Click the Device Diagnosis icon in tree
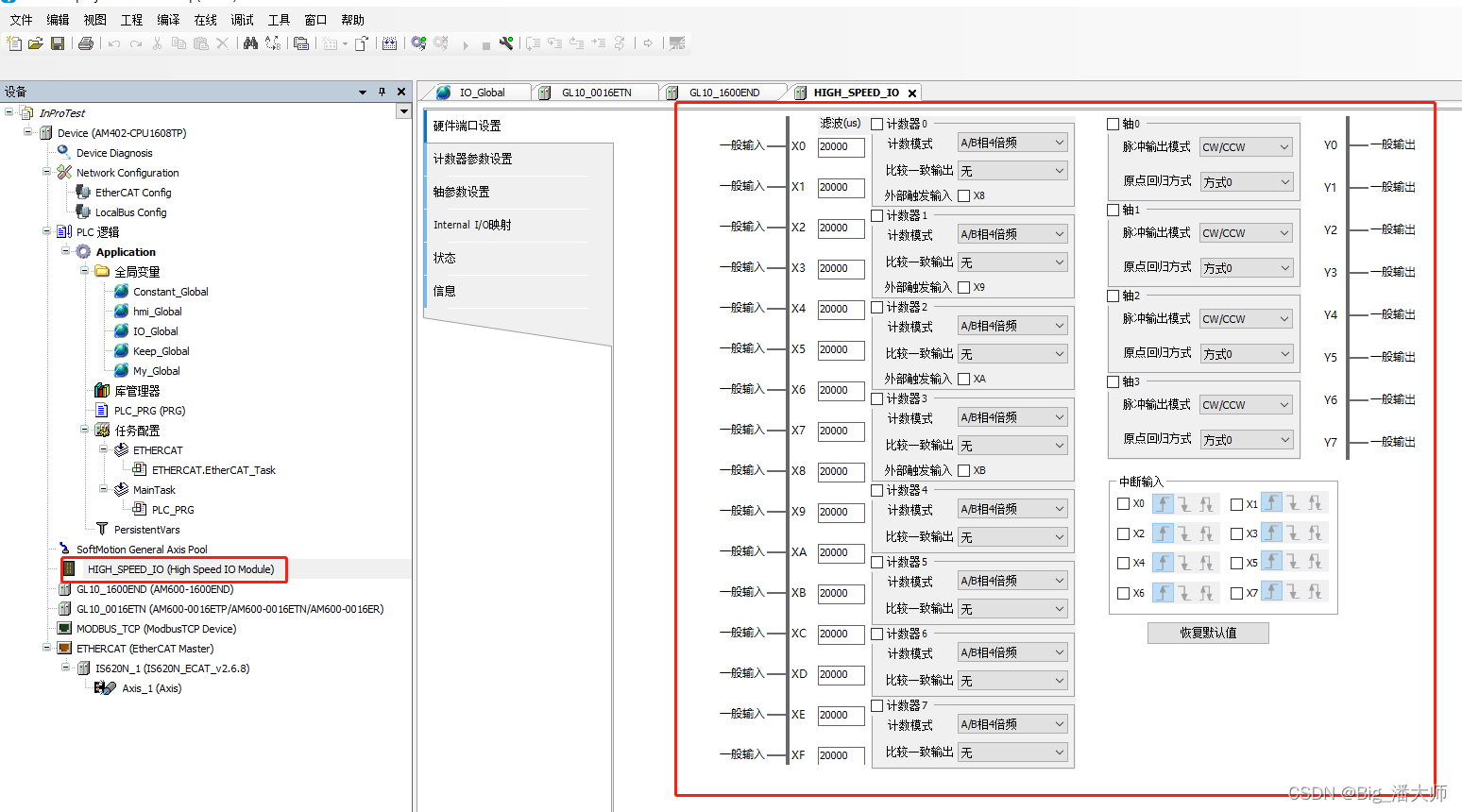 [64, 152]
